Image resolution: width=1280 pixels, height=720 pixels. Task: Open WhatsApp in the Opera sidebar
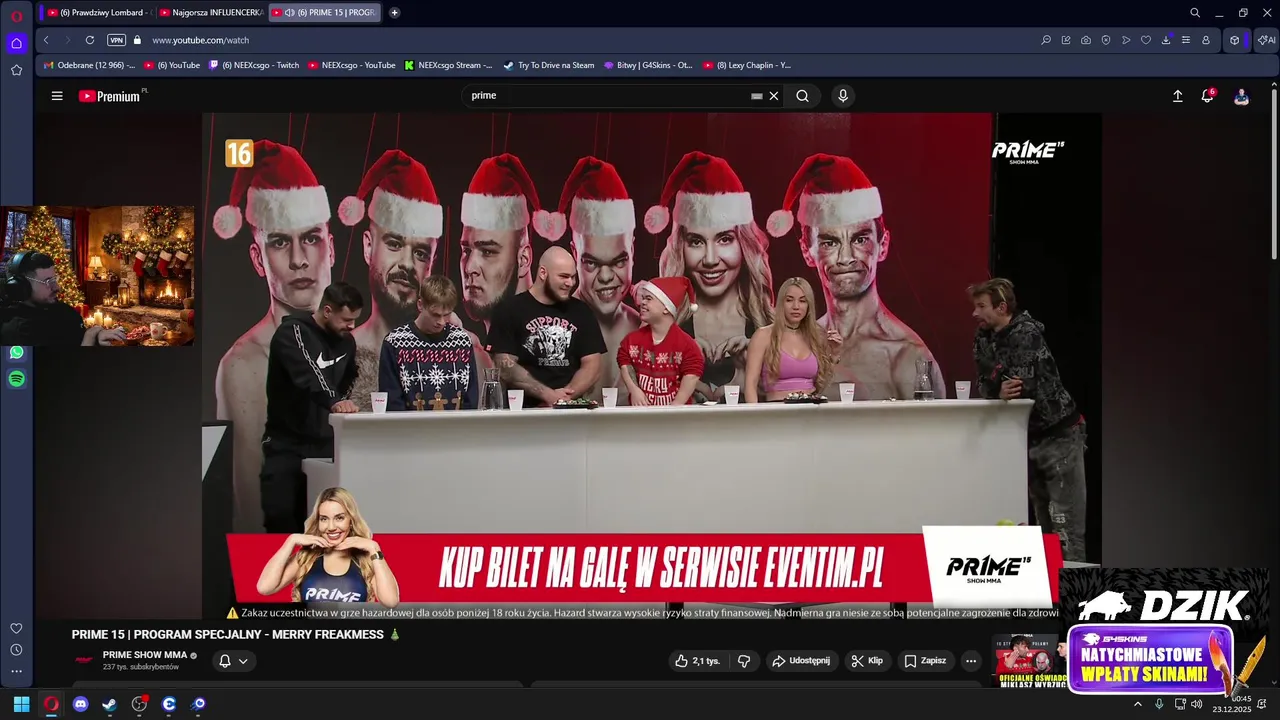coord(16,352)
